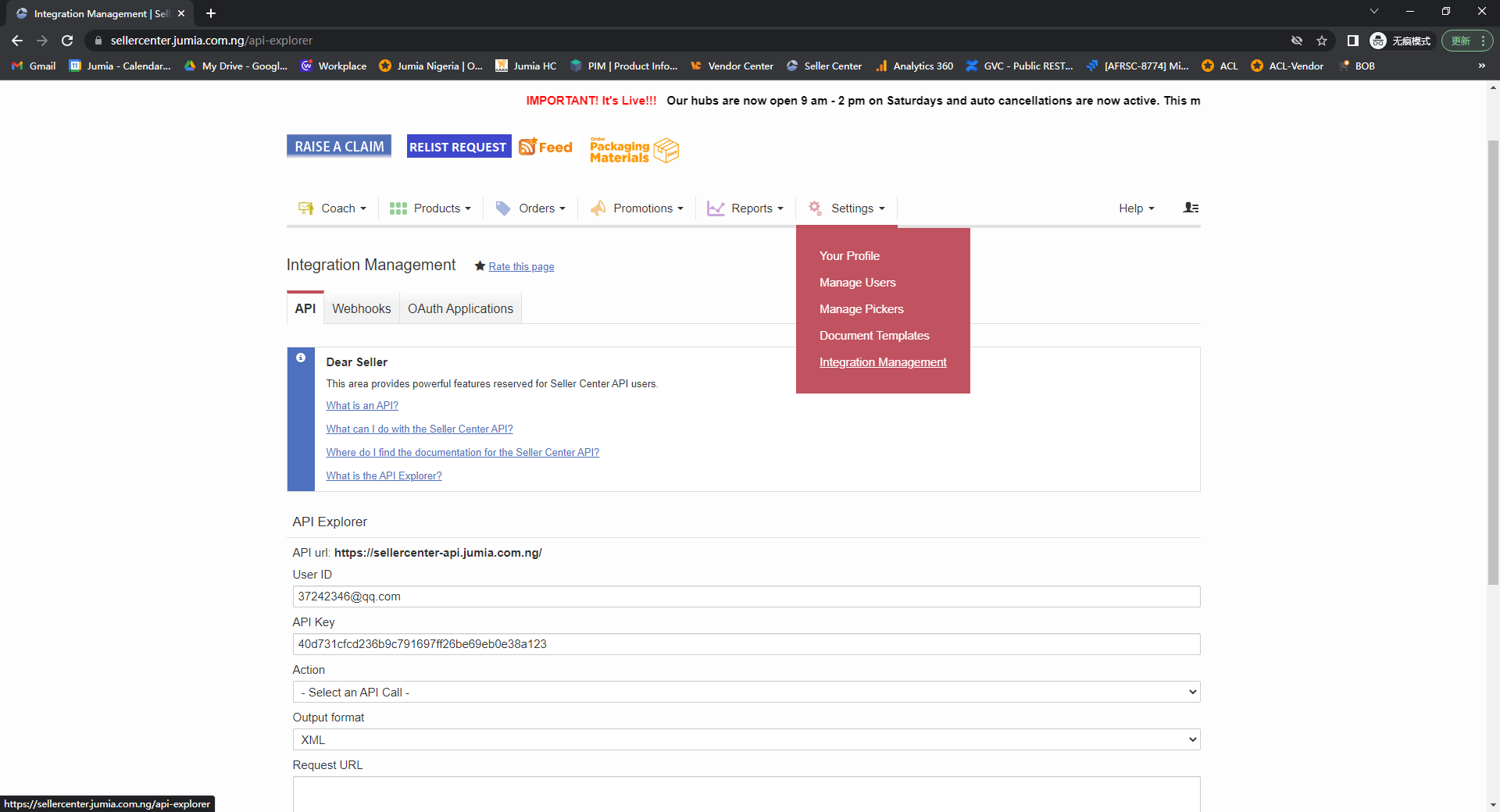Viewport: 1500px width, 812px height.
Task: Click RELIST REQUEST button
Action: tap(459, 146)
